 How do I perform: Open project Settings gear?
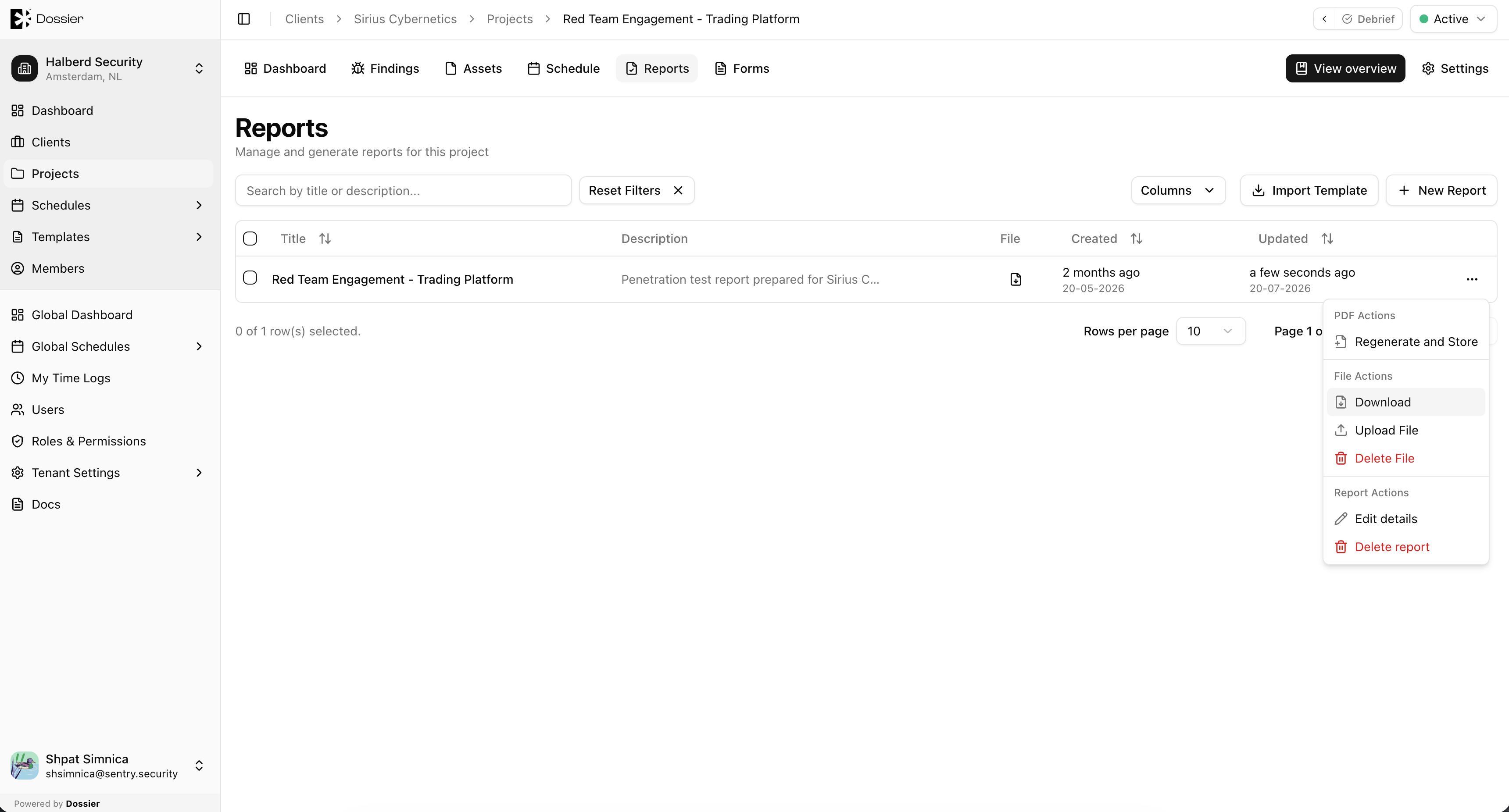[1455, 68]
